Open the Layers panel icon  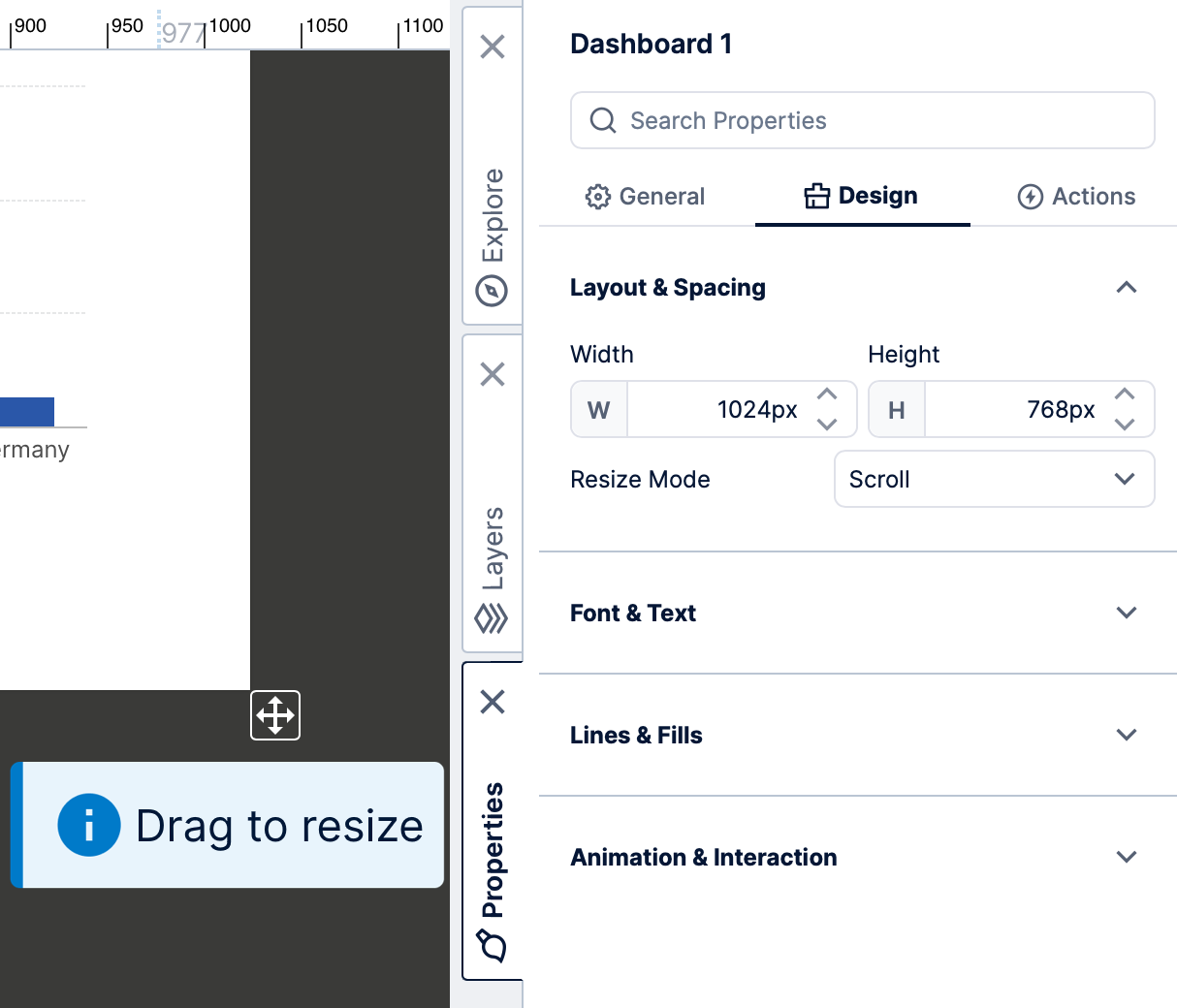point(493,618)
